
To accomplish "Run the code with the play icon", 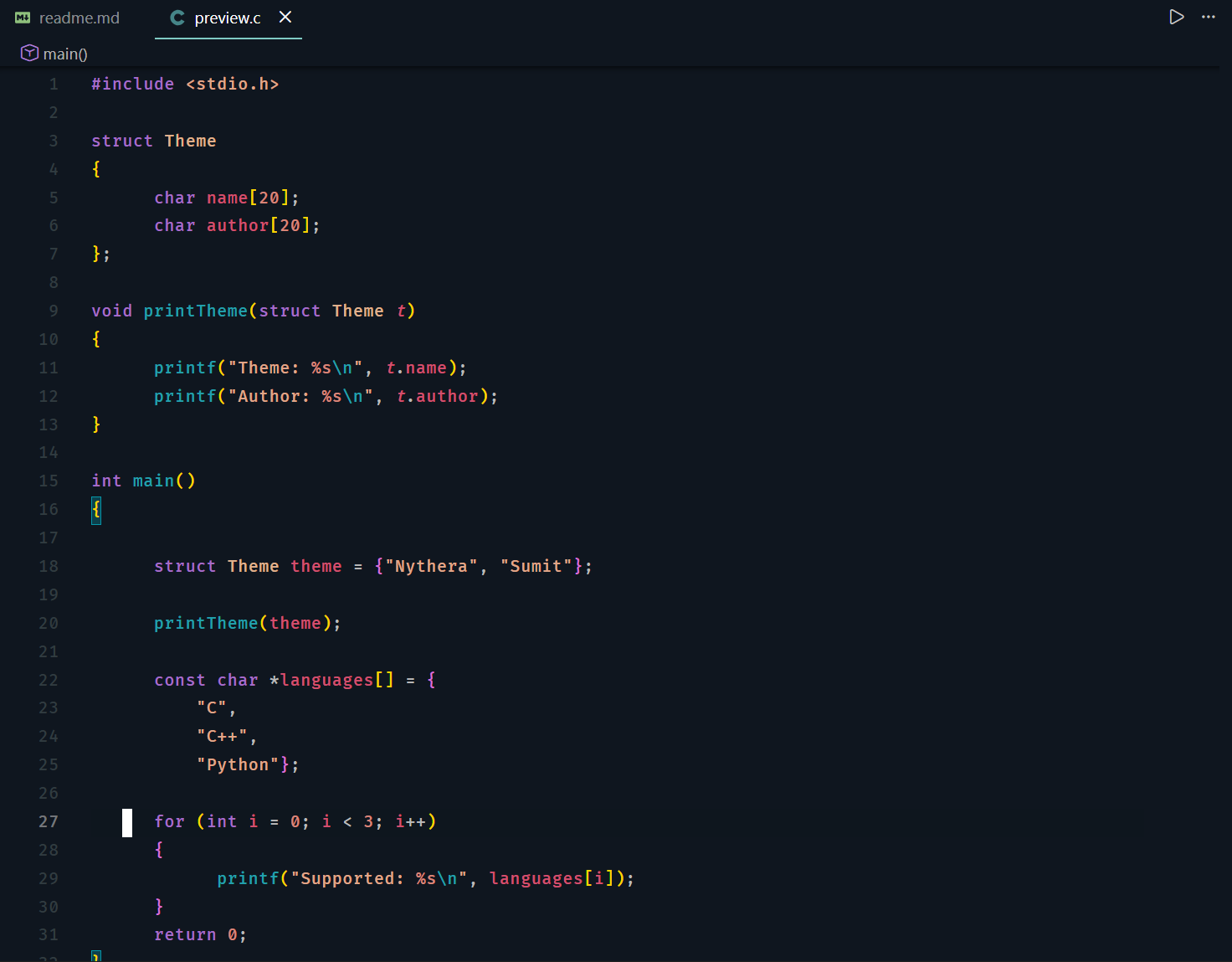I will 1176,17.
